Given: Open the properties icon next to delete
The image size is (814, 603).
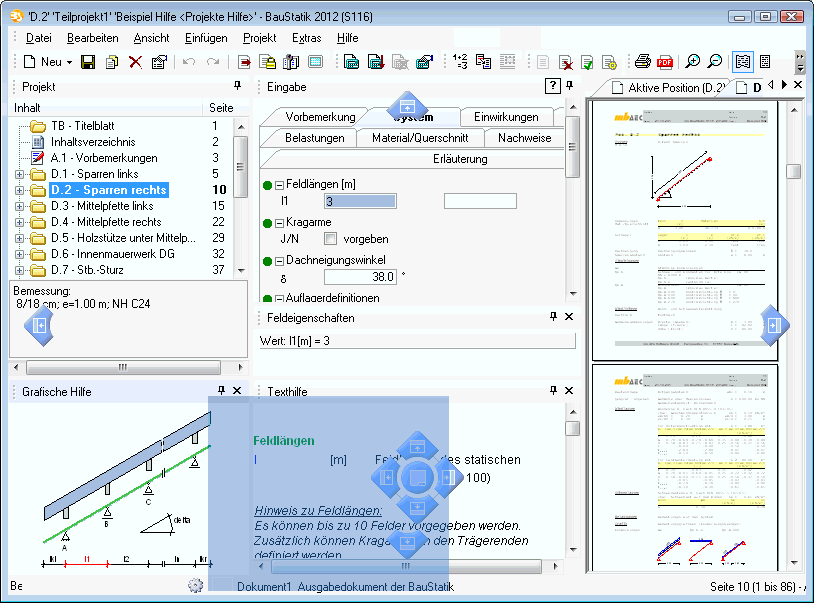Looking at the screenshot, I should point(159,62).
